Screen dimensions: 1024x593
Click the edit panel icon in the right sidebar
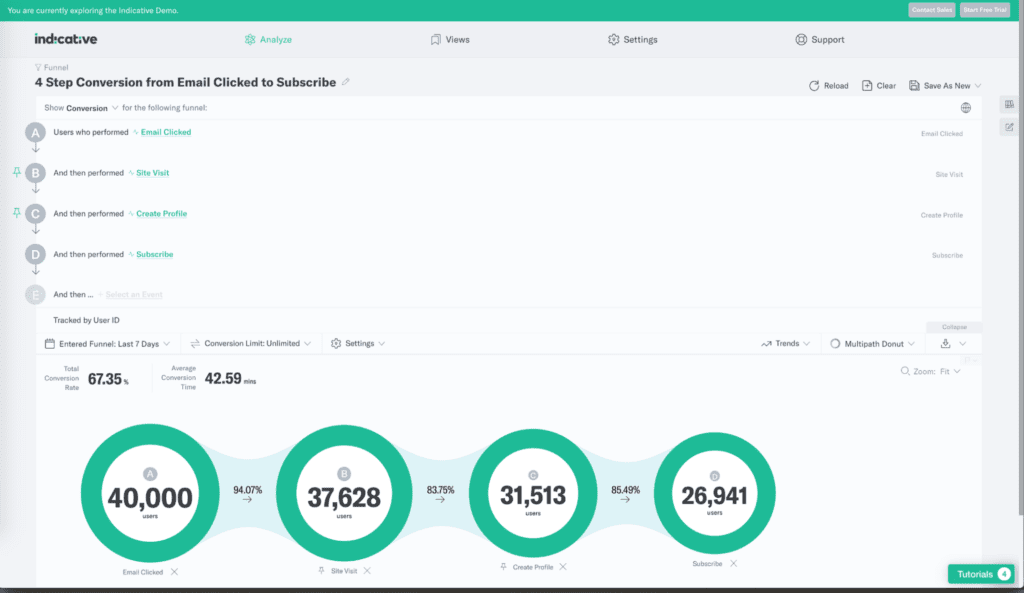click(1009, 126)
